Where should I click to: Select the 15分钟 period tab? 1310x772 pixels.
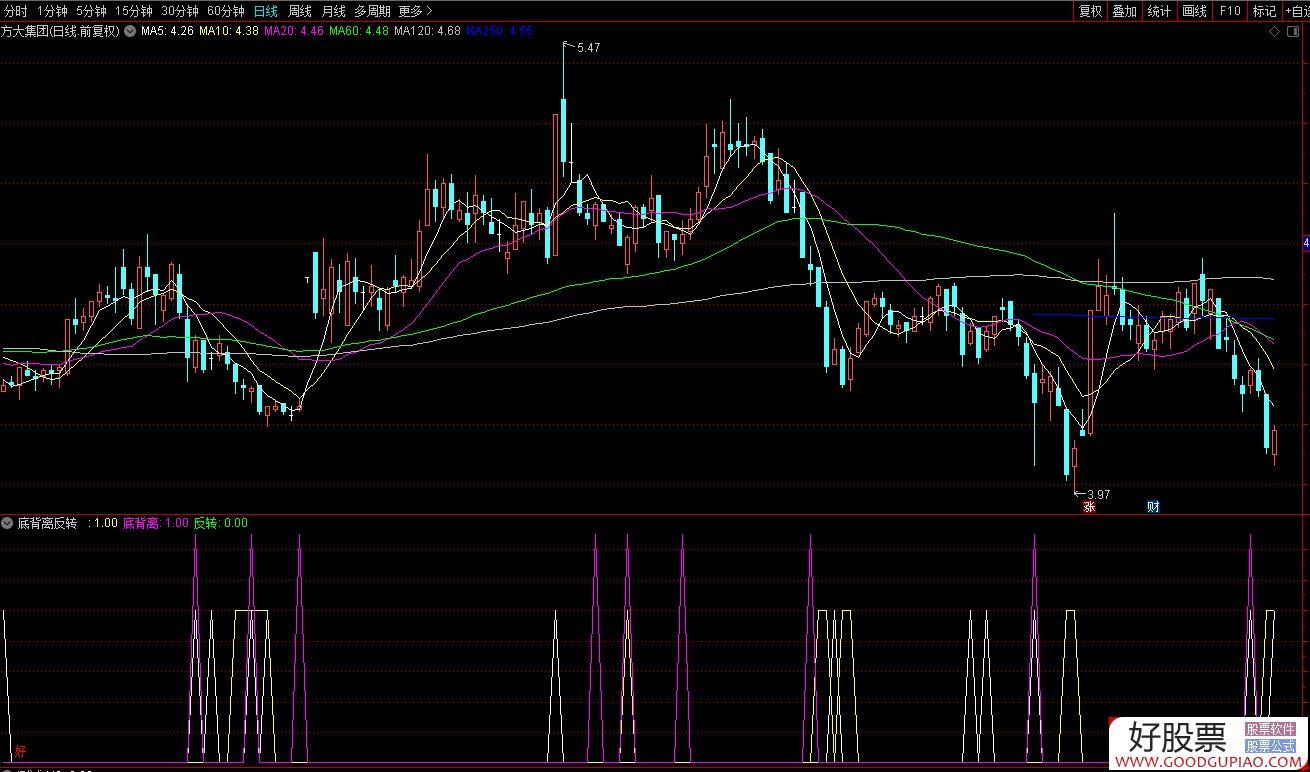[x=134, y=11]
